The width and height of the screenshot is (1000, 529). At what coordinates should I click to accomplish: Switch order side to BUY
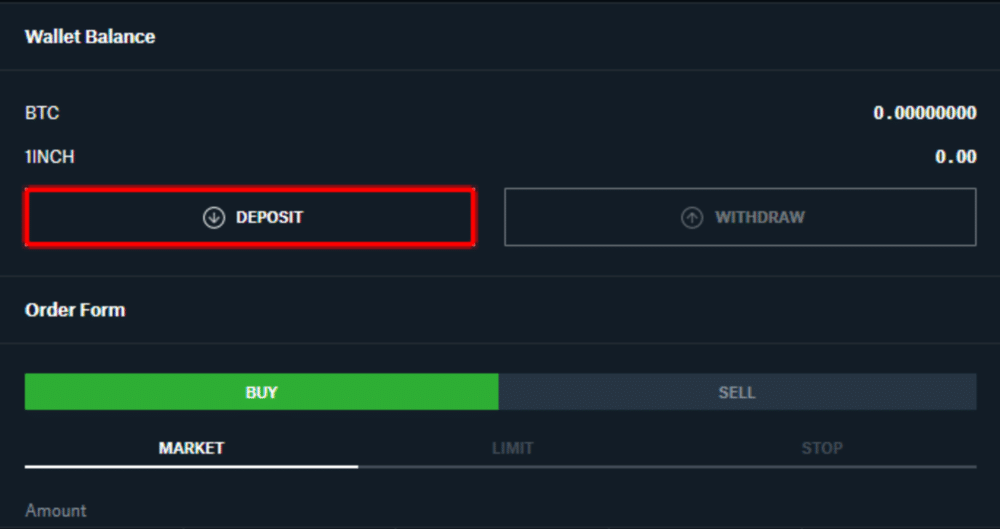click(261, 392)
